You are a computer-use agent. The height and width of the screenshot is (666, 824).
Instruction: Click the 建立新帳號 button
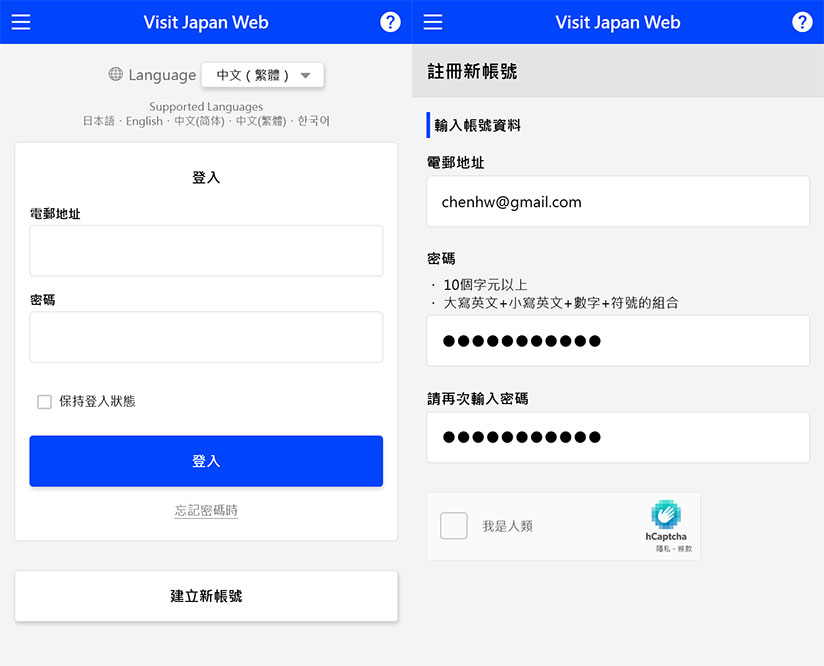[206, 596]
